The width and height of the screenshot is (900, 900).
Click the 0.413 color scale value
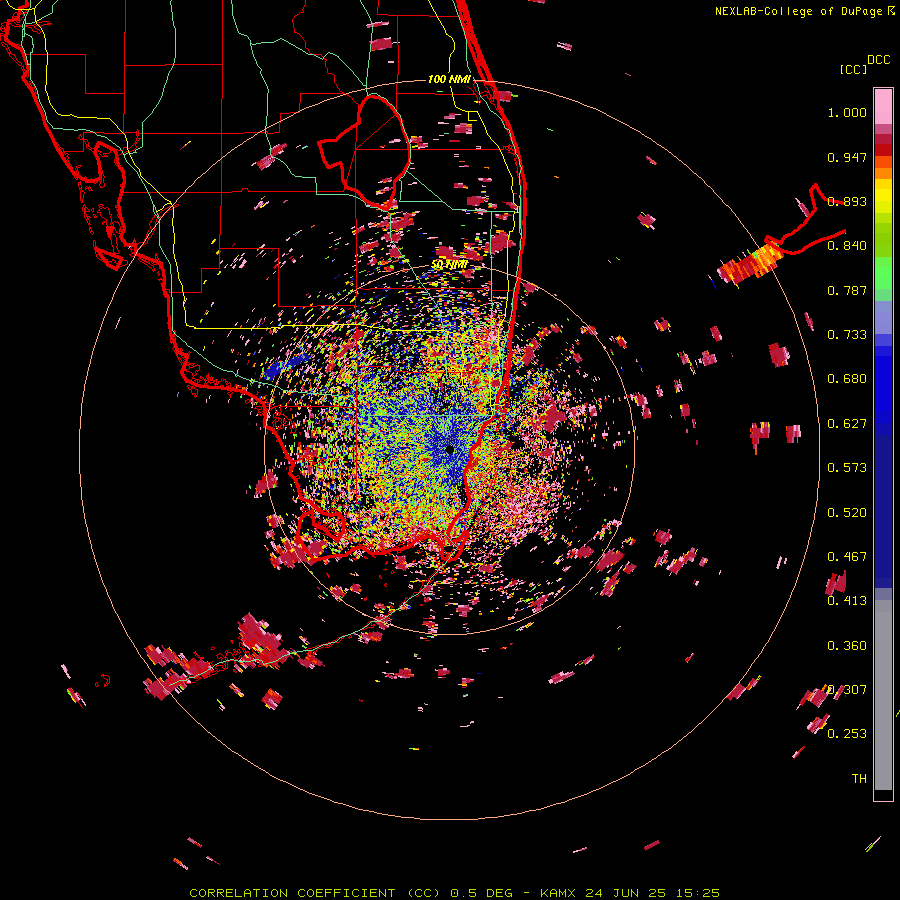[847, 601]
